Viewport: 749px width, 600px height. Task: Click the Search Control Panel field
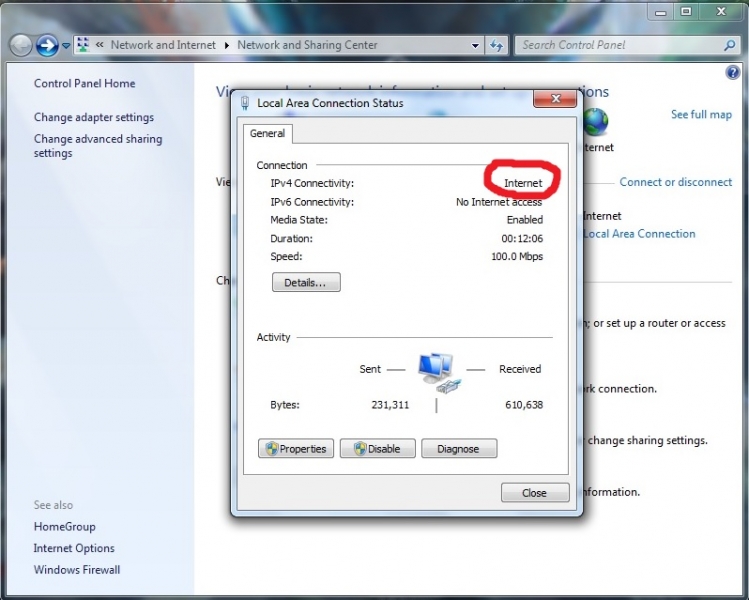pyautogui.click(x=618, y=45)
